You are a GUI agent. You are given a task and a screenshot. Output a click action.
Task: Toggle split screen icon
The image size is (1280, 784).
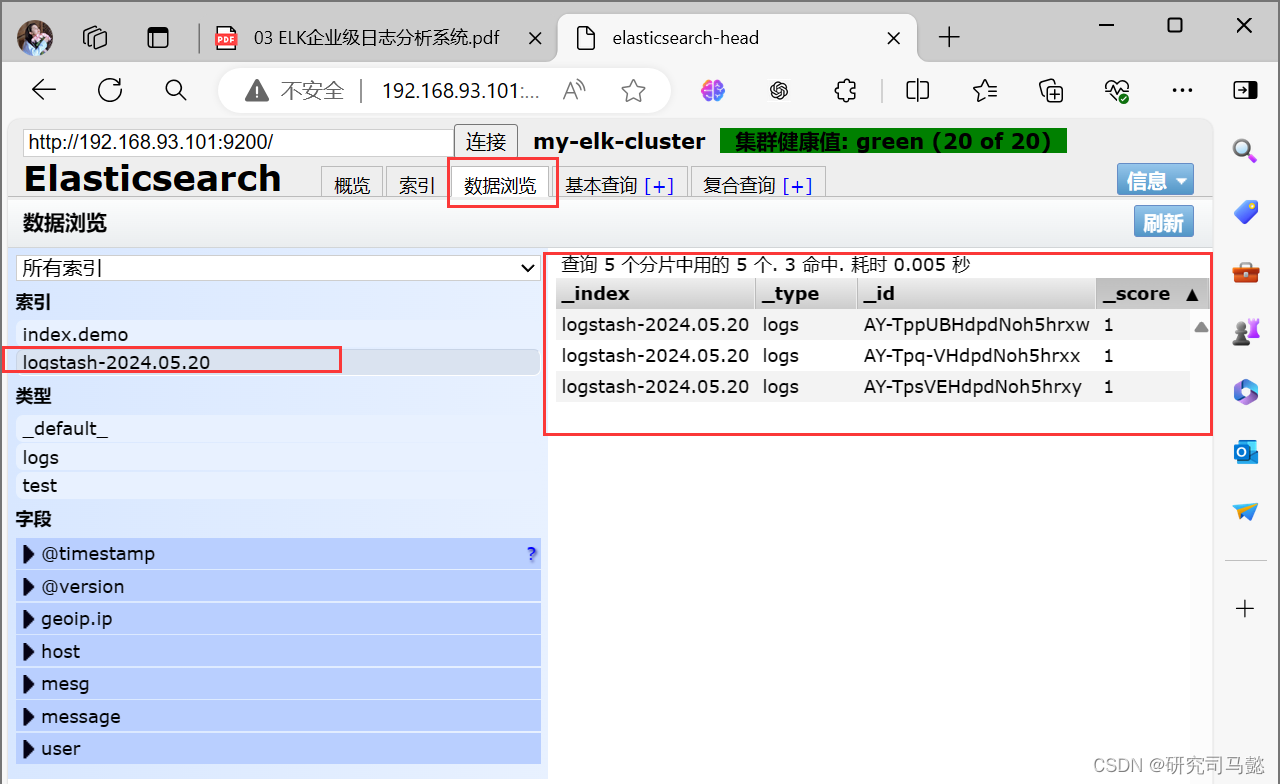coord(918,91)
